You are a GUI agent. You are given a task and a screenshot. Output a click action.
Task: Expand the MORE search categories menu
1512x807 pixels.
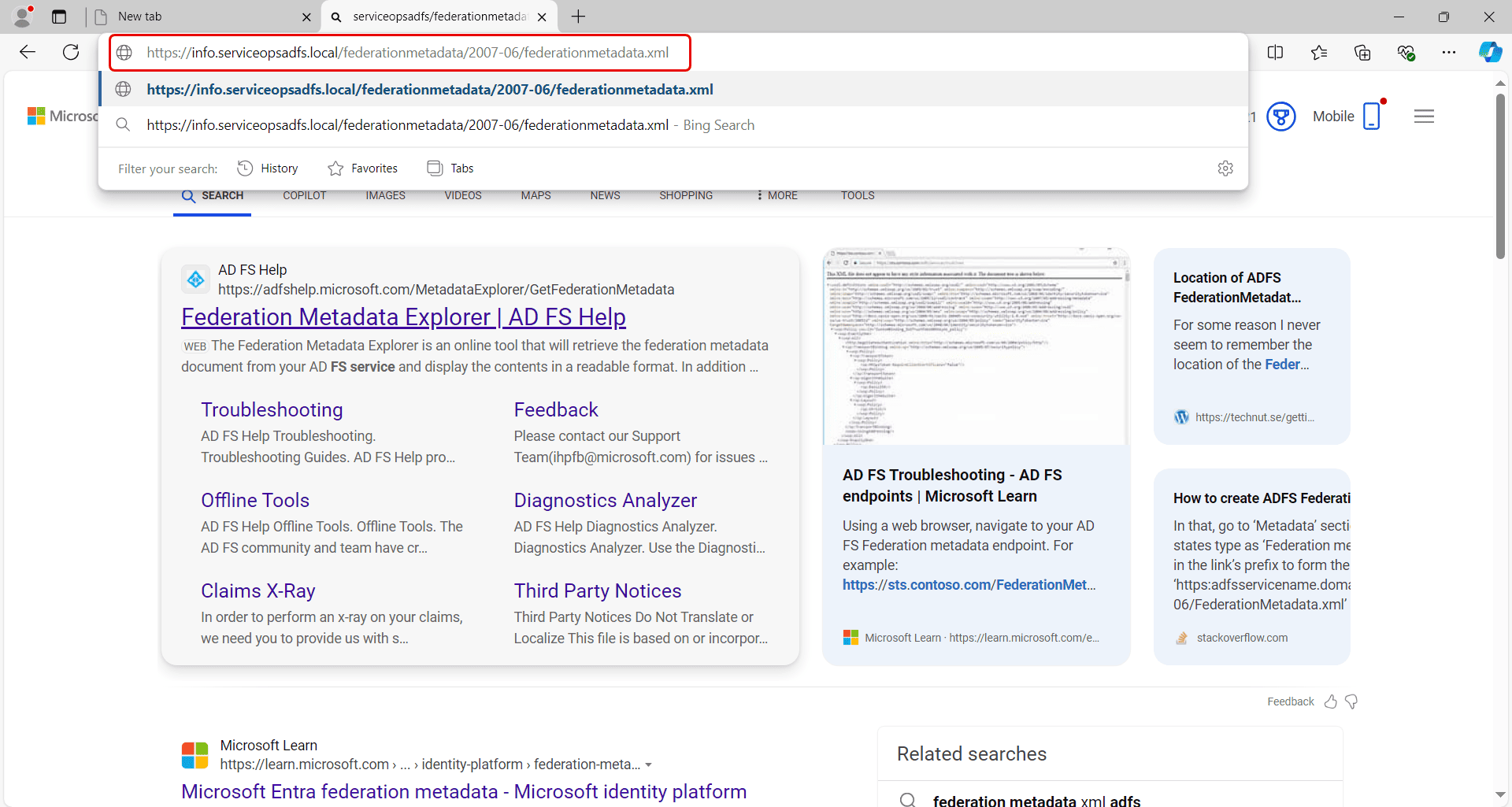(776, 195)
